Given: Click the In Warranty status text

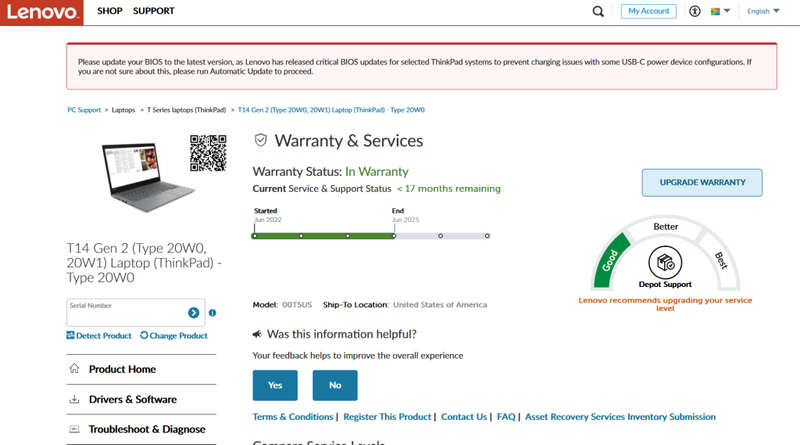Looking at the screenshot, I should pyautogui.click(x=377, y=171).
